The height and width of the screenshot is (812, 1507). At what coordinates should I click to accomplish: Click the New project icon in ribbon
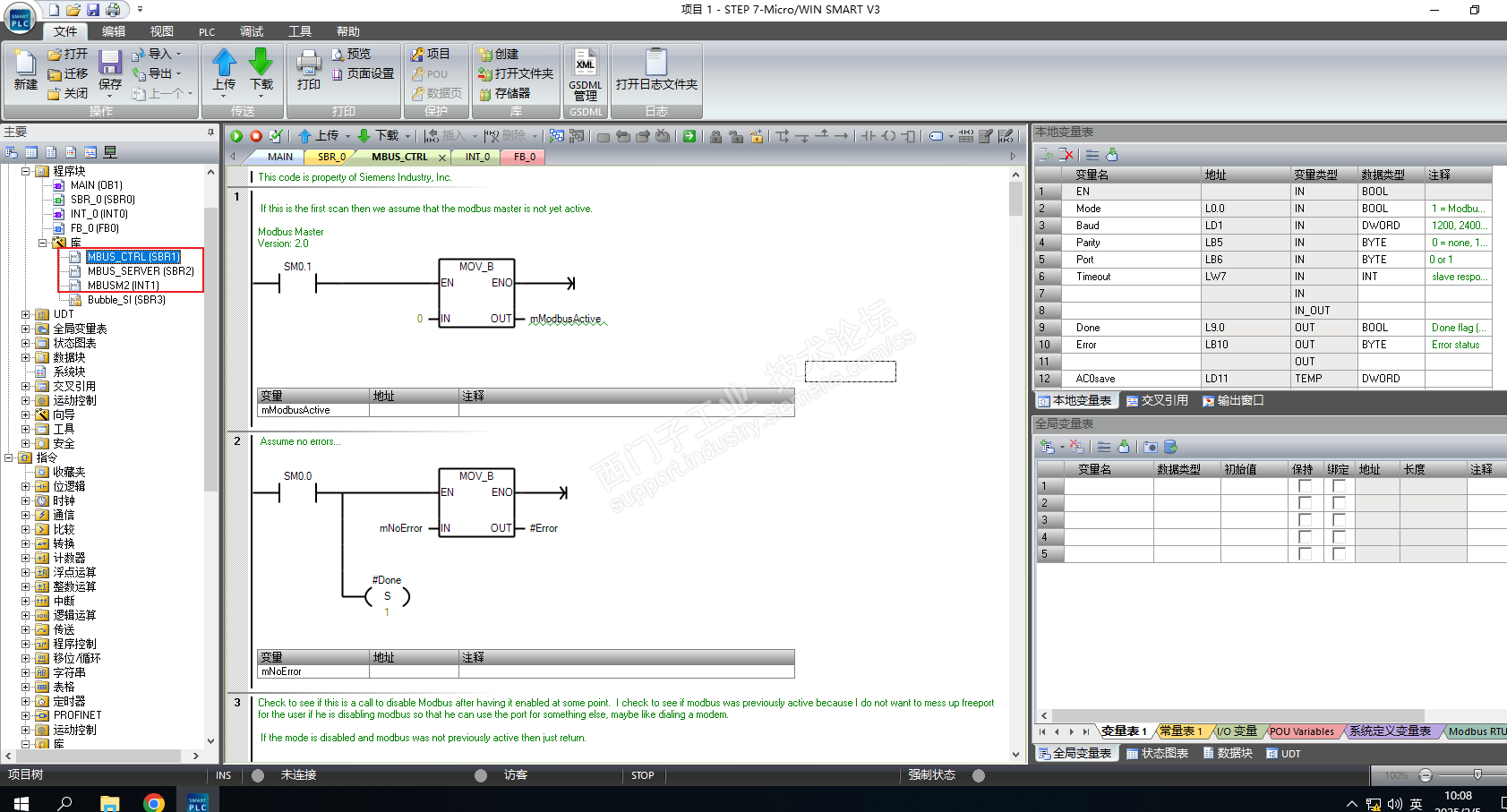26,63
